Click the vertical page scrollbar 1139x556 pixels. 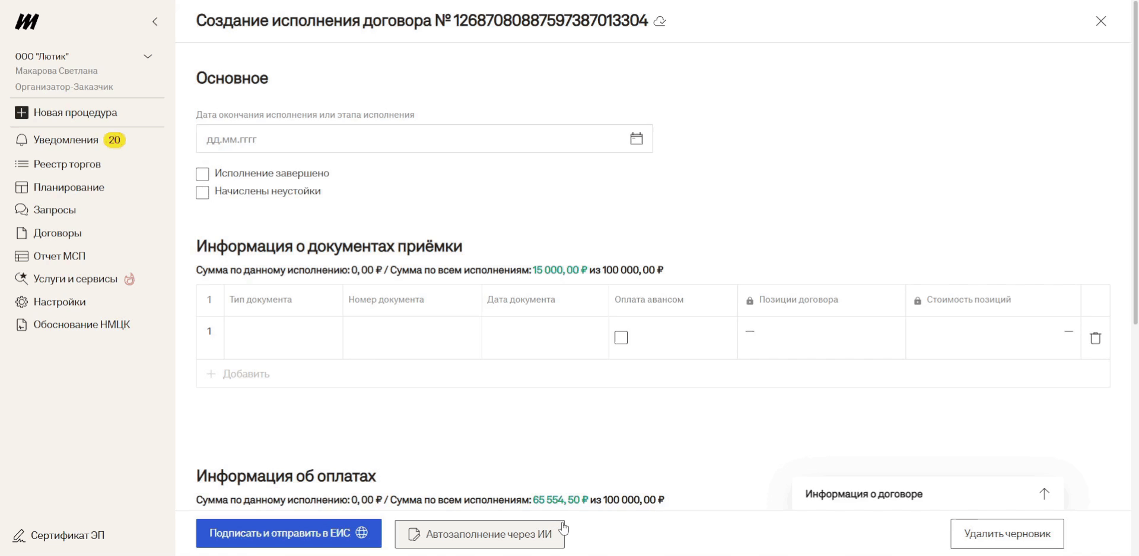click(x=1134, y=170)
